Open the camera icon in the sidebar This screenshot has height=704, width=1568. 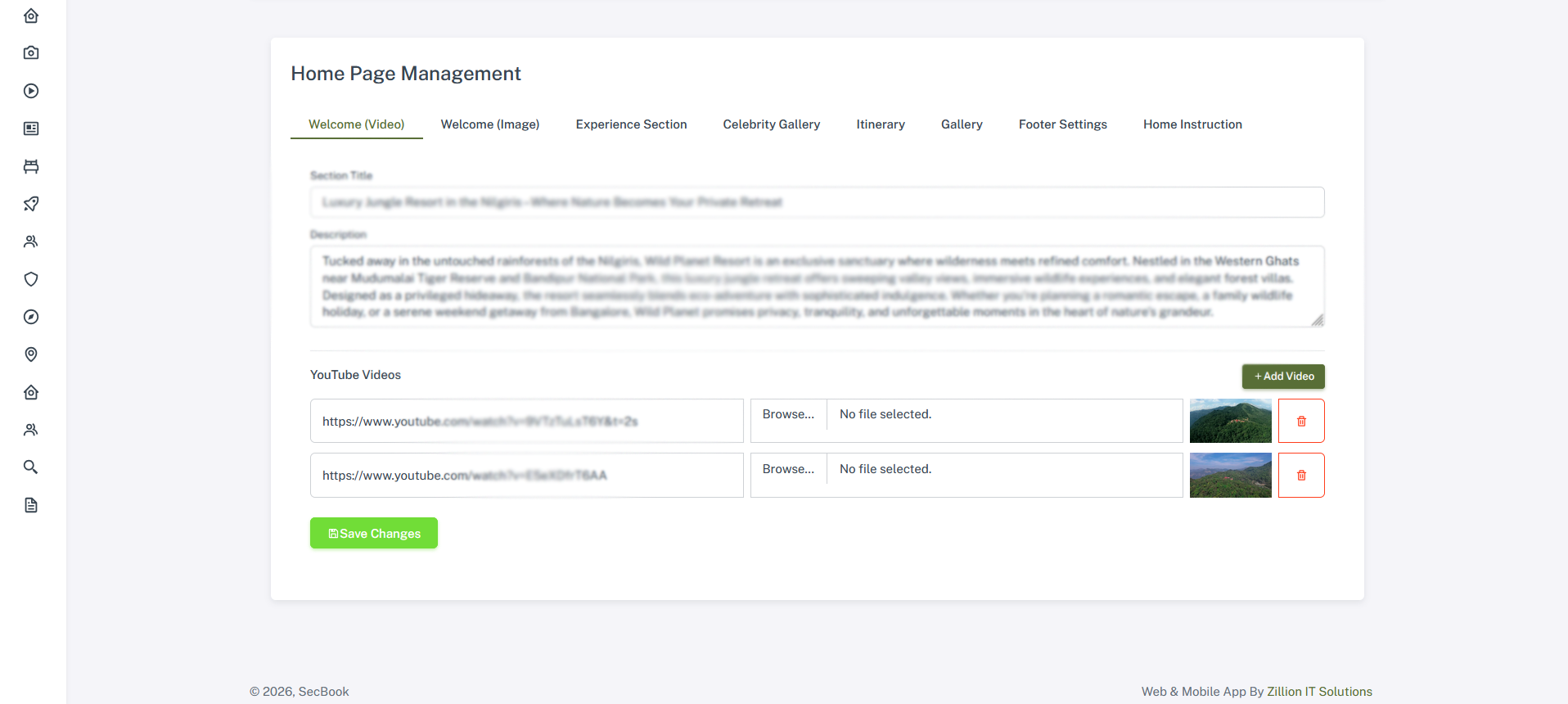(31, 53)
